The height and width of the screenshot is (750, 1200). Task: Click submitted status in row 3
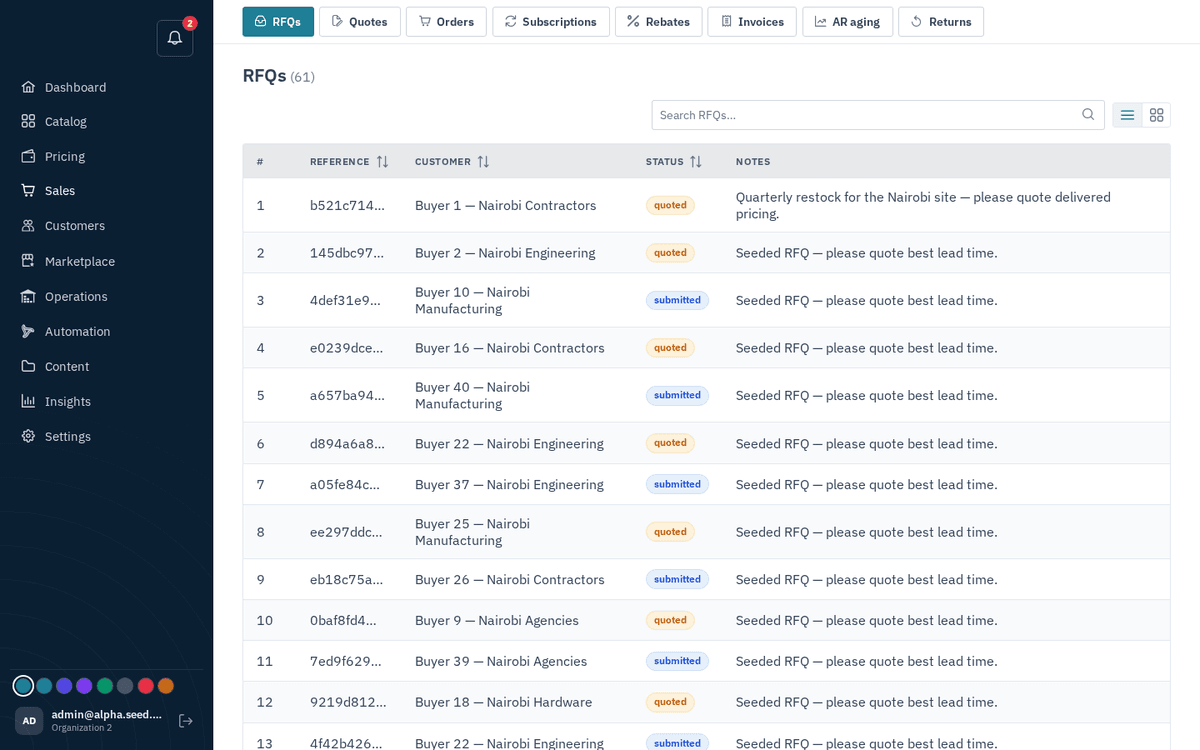[x=677, y=300]
